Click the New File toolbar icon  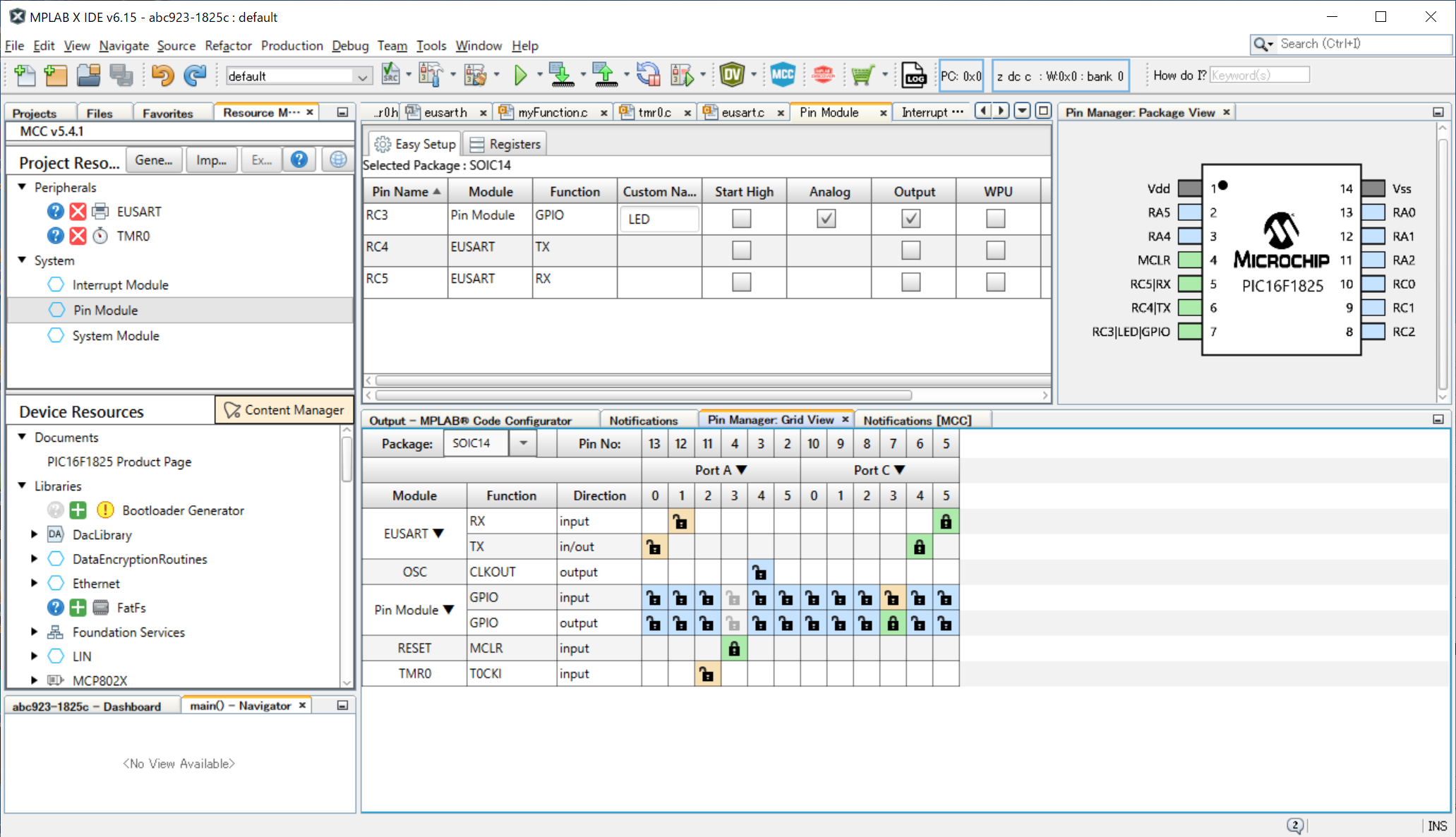pos(25,76)
